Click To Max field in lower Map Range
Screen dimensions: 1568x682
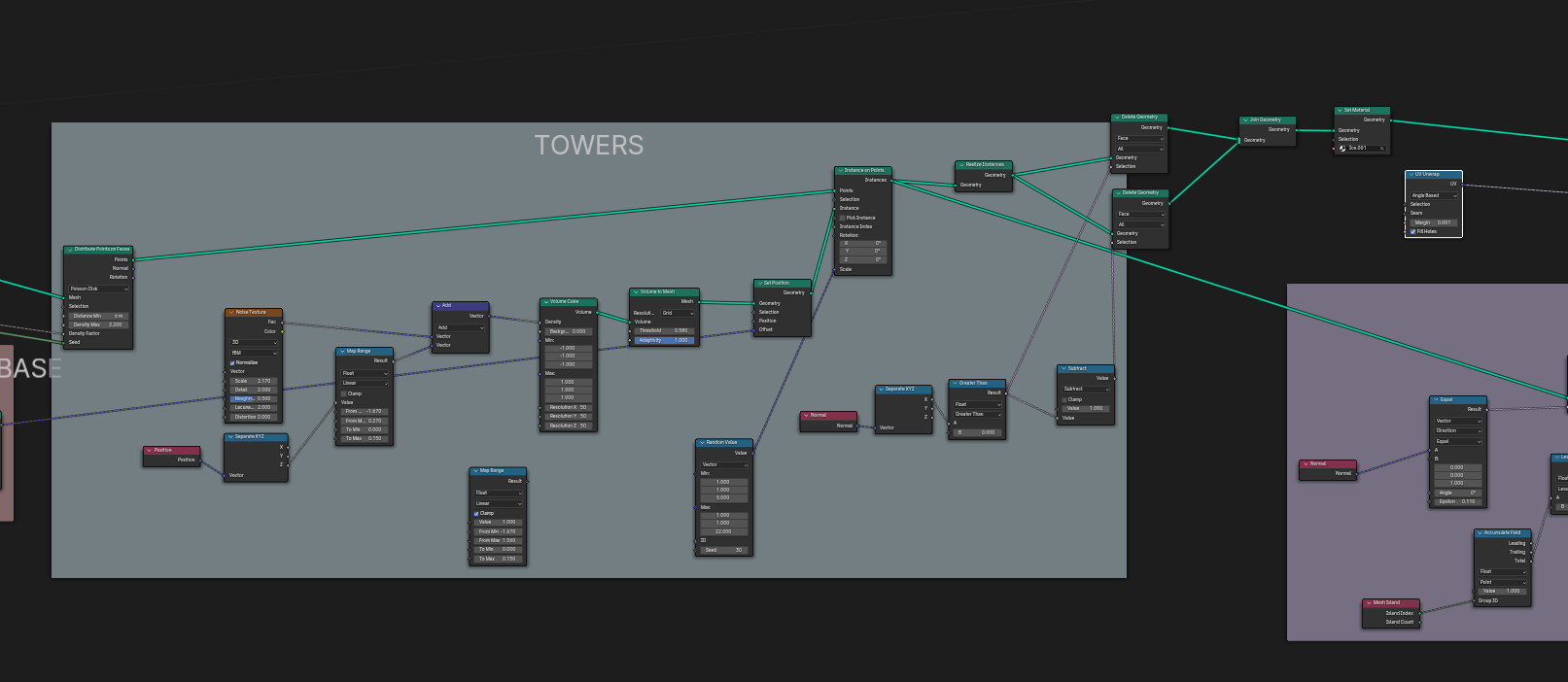coord(498,559)
